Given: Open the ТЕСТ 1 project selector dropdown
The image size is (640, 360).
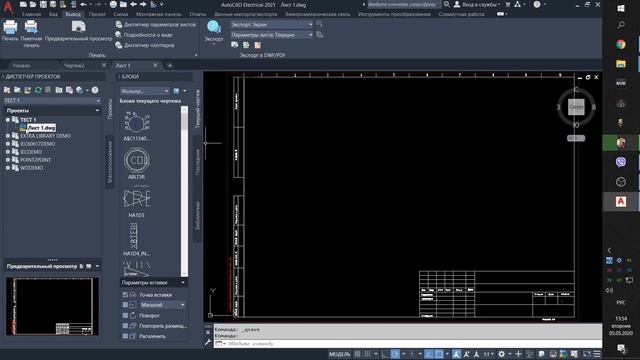Looking at the screenshot, I should click(52, 100).
